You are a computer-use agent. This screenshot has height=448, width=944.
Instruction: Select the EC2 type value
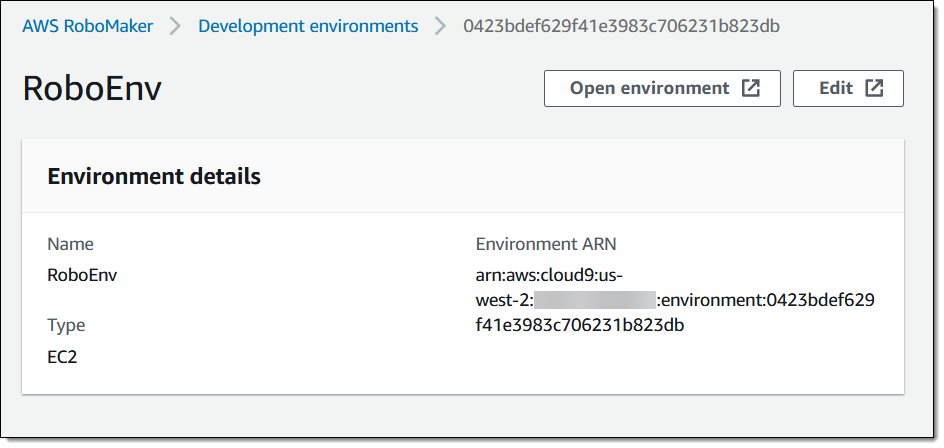(x=62, y=356)
